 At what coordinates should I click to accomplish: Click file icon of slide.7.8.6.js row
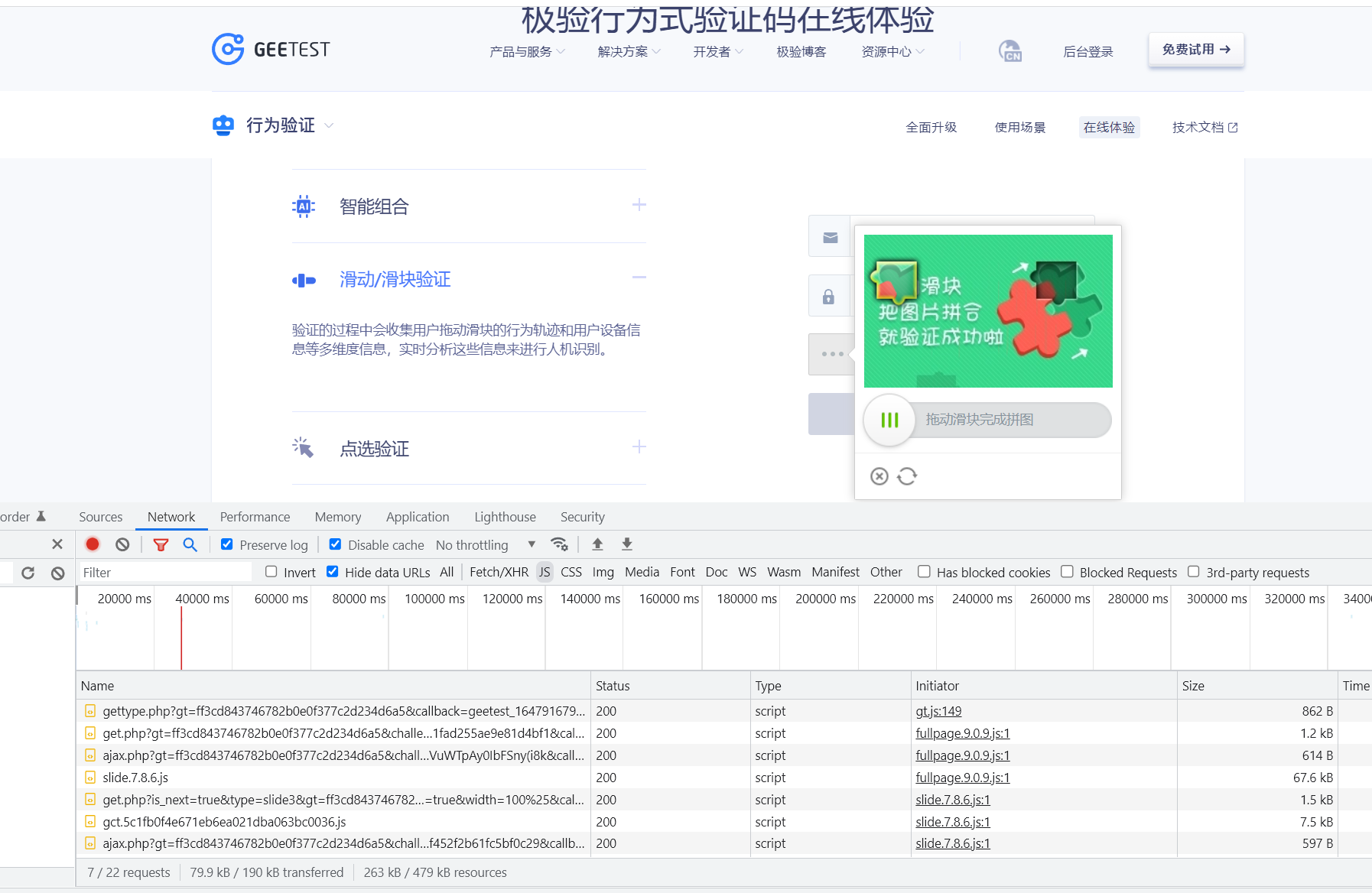point(90,778)
